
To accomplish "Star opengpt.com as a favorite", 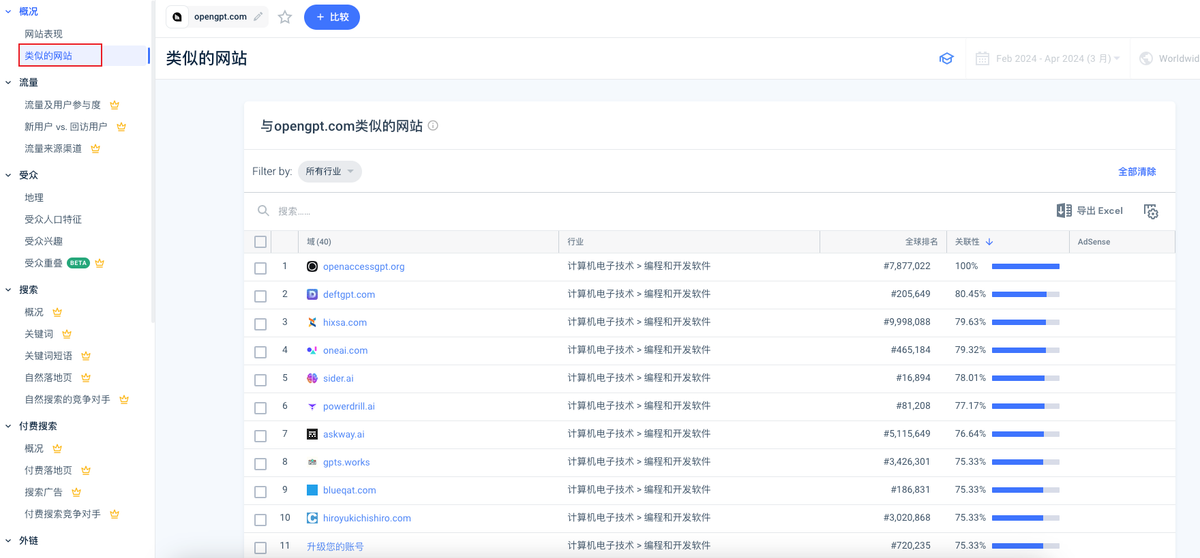I will [285, 17].
